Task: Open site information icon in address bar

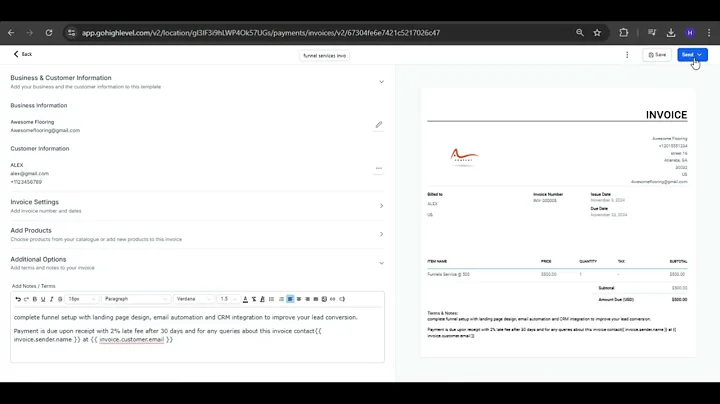Action: [x=71, y=33]
